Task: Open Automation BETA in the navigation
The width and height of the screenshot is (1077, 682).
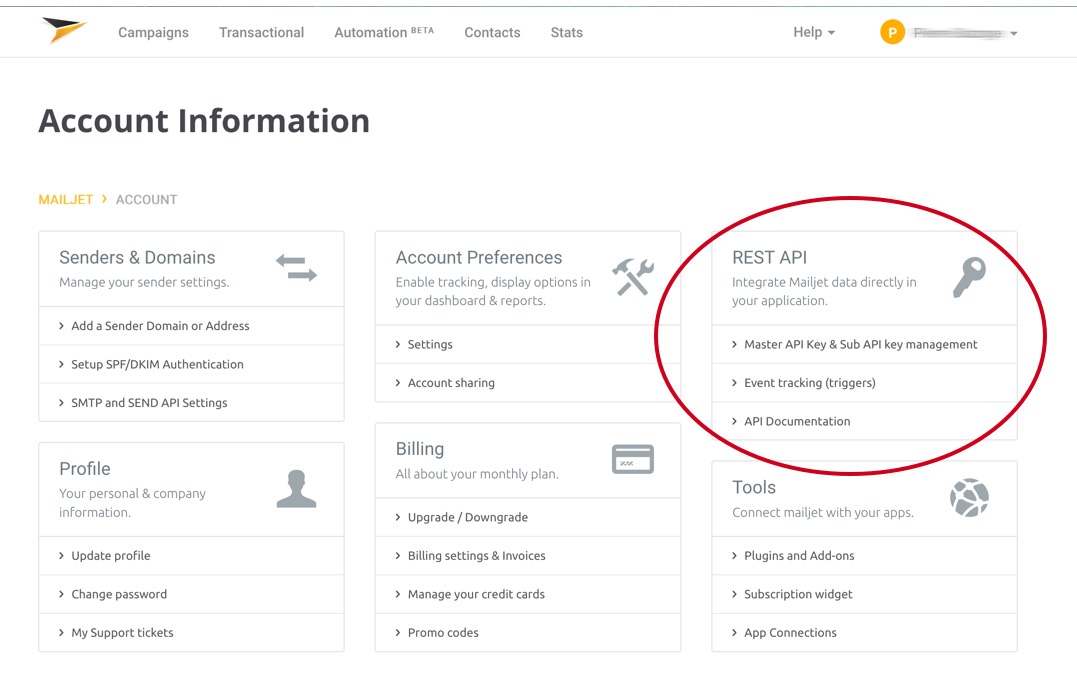Action: (384, 32)
